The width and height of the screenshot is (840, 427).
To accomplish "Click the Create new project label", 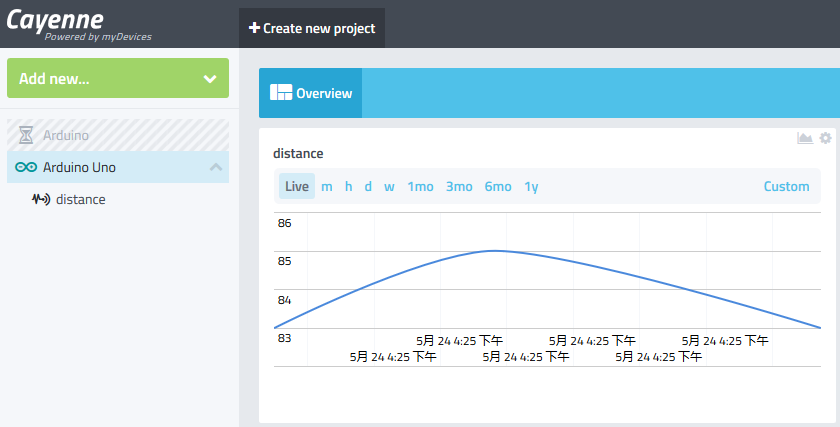I will [319, 28].
